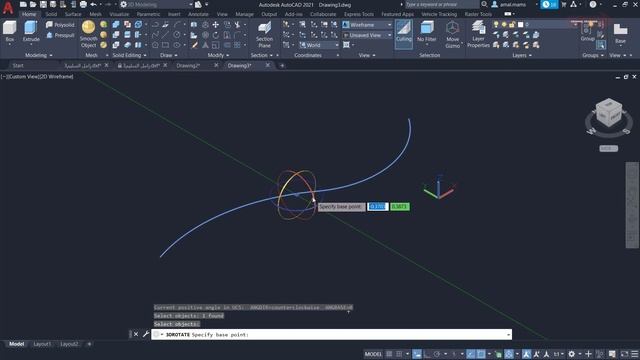Toggle the layer on/off lightbulb icon
The image size is (640, 360).
tap(496, 25)
